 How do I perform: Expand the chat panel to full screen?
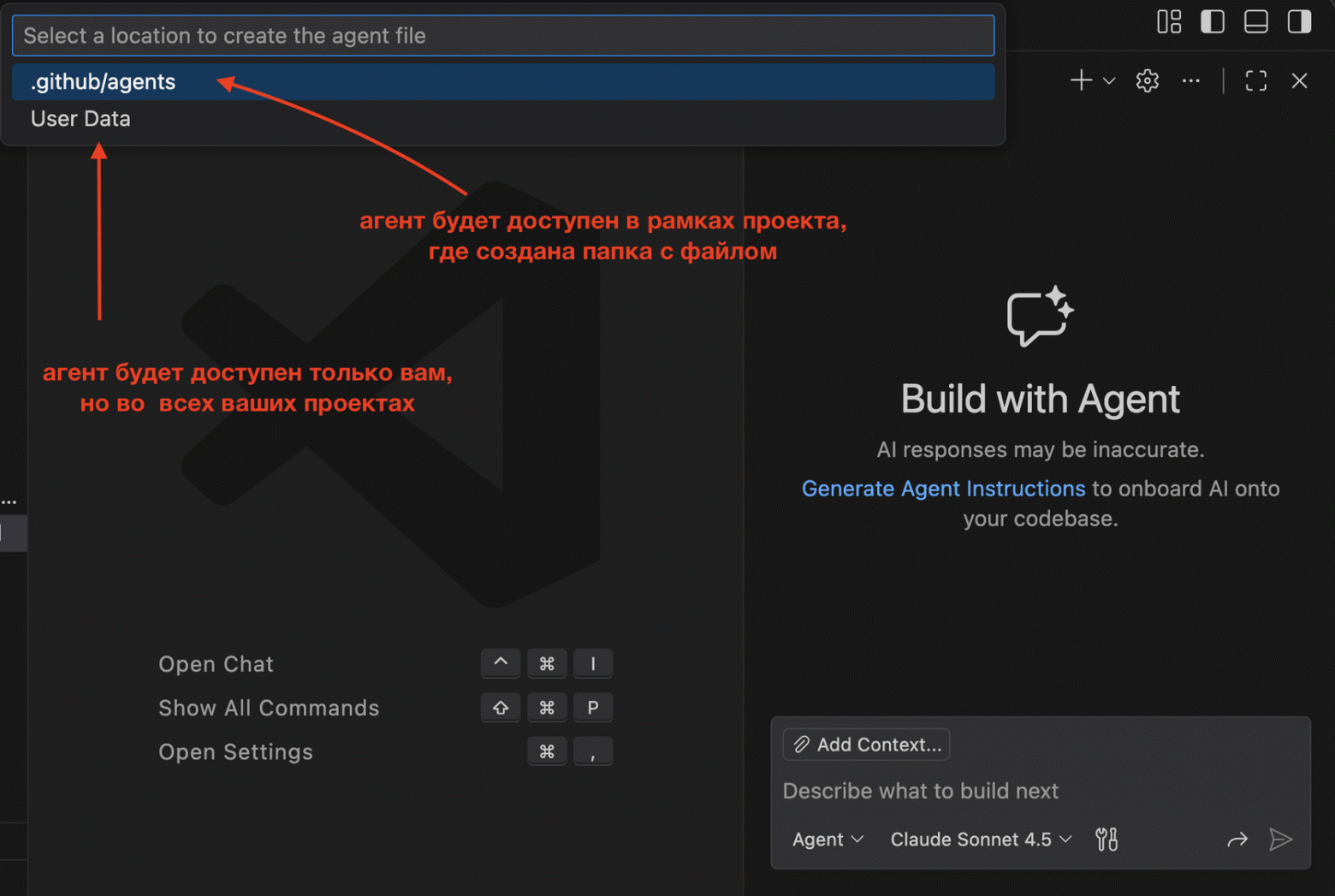[1255, 80]
